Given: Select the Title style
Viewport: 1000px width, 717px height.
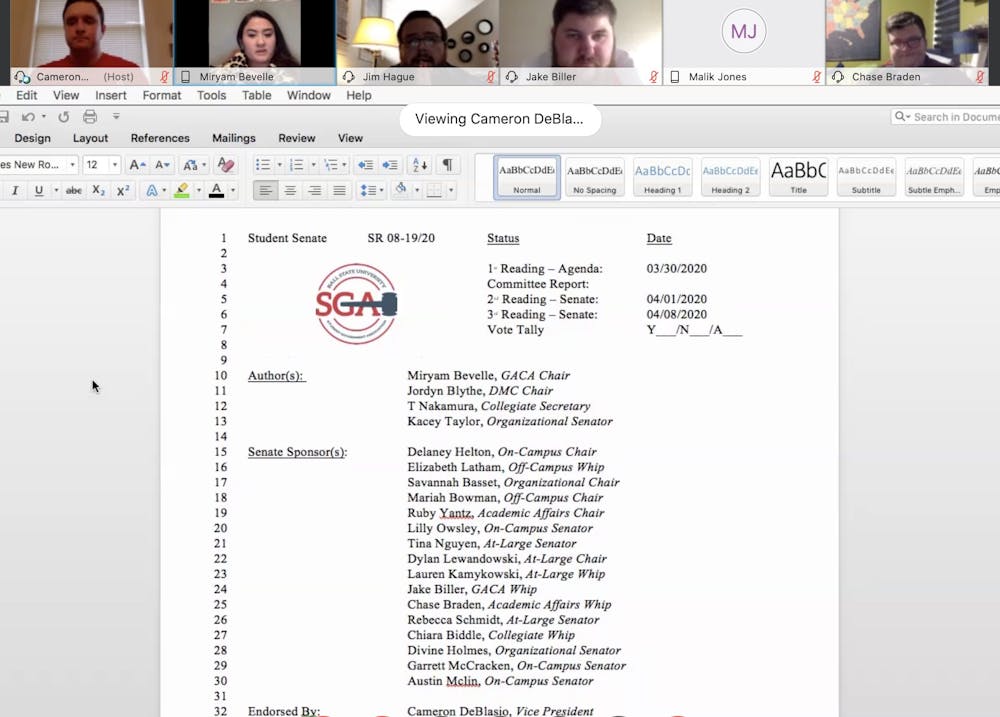Looking at the screenshot, I should 798,177.
